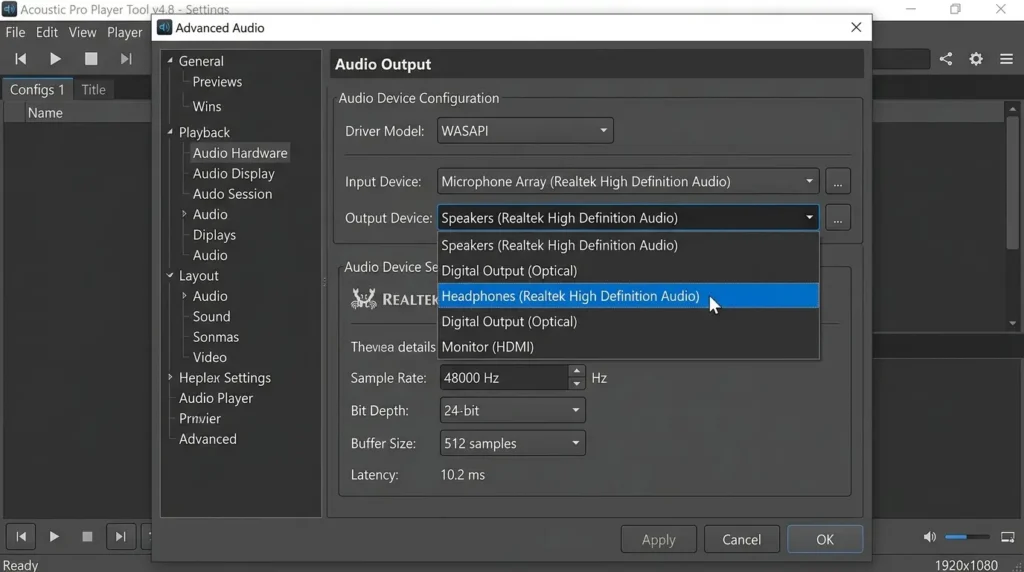Viewport: 1024px width, 572px height.
Task: Open the hamburger menu icon
Action: (1006, 59)
